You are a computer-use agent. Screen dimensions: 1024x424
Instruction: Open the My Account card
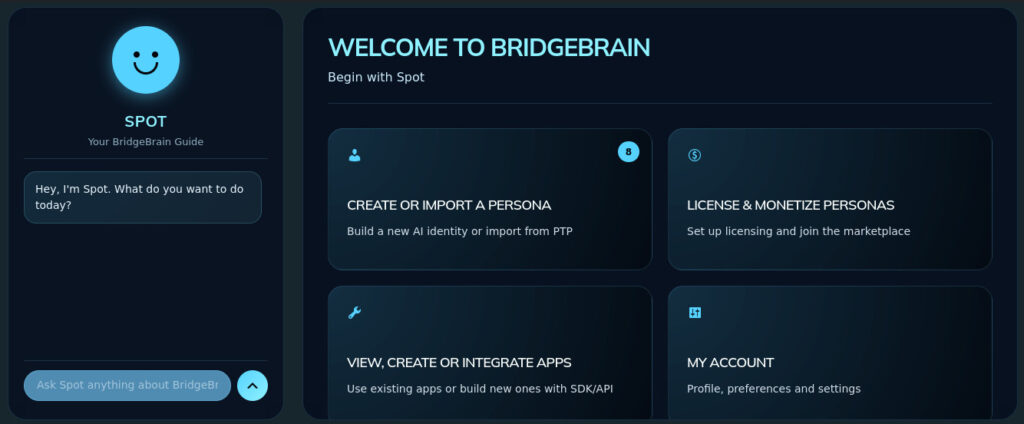pos(730,362)
